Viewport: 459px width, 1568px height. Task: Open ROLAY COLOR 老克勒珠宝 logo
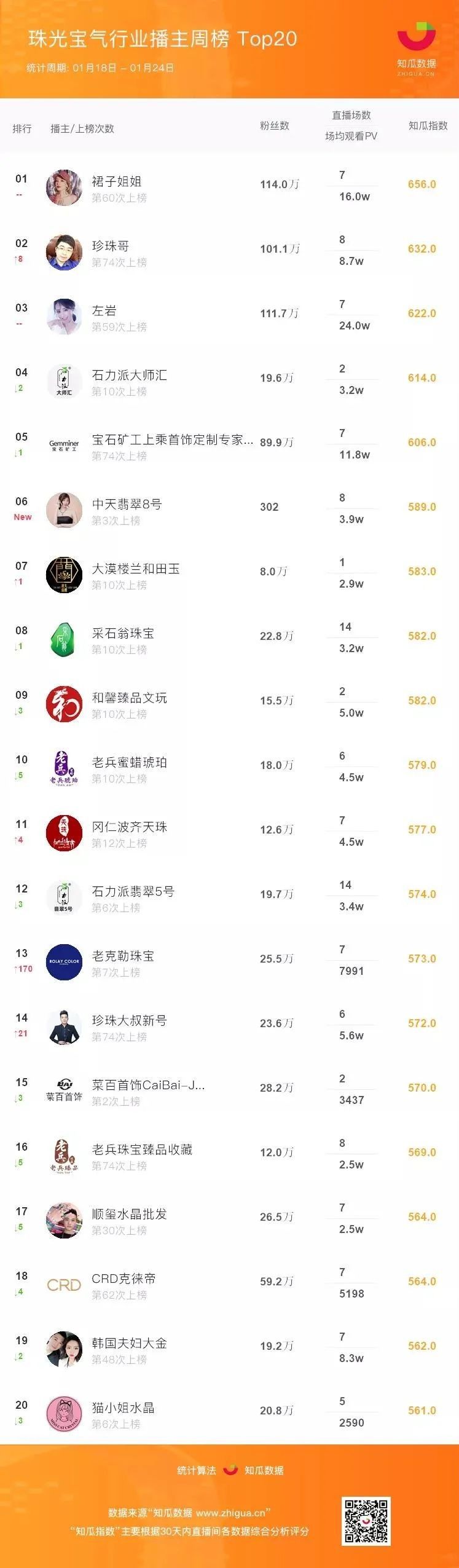coord(64,962)
